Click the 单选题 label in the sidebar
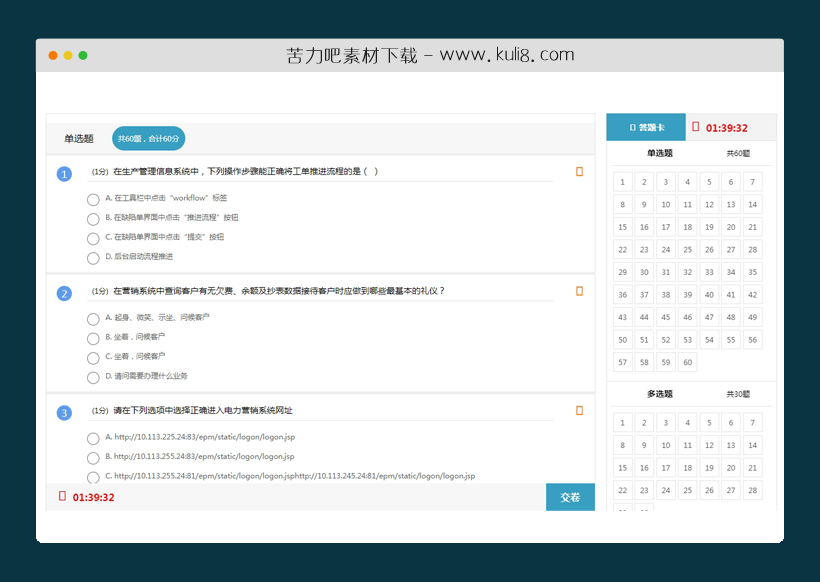The width and height of the screenshot is (820, 582). [x=662, y=152]
